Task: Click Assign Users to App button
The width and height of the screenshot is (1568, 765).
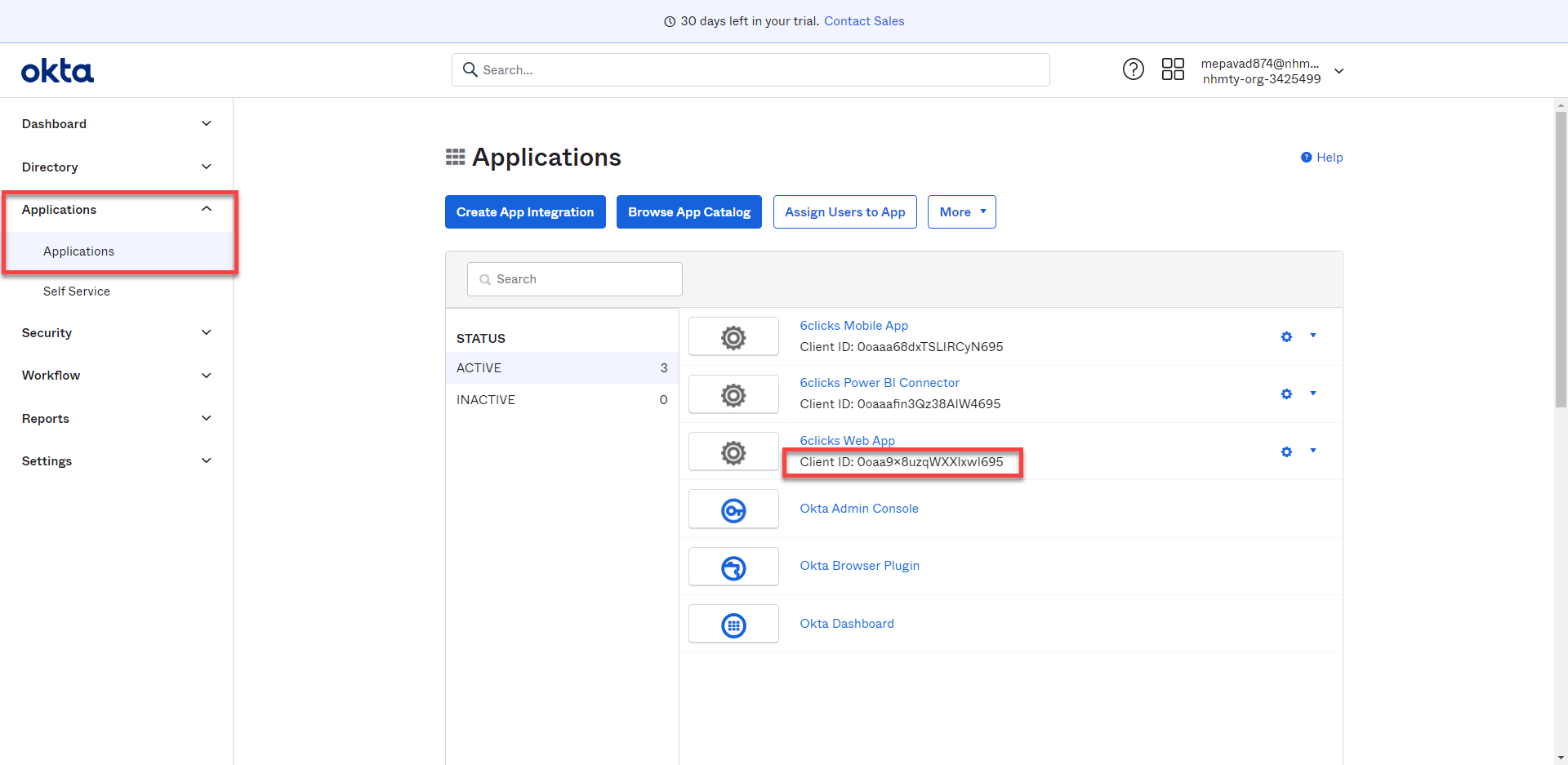Action: [845, 212]
